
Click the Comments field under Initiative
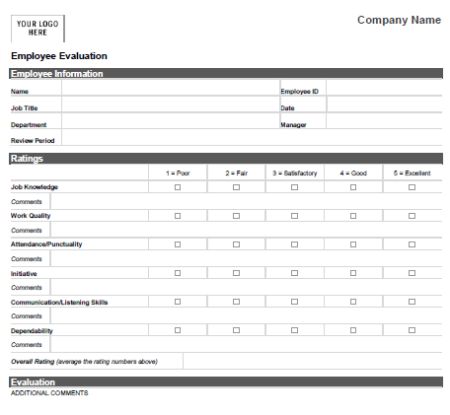coord(246,287)
